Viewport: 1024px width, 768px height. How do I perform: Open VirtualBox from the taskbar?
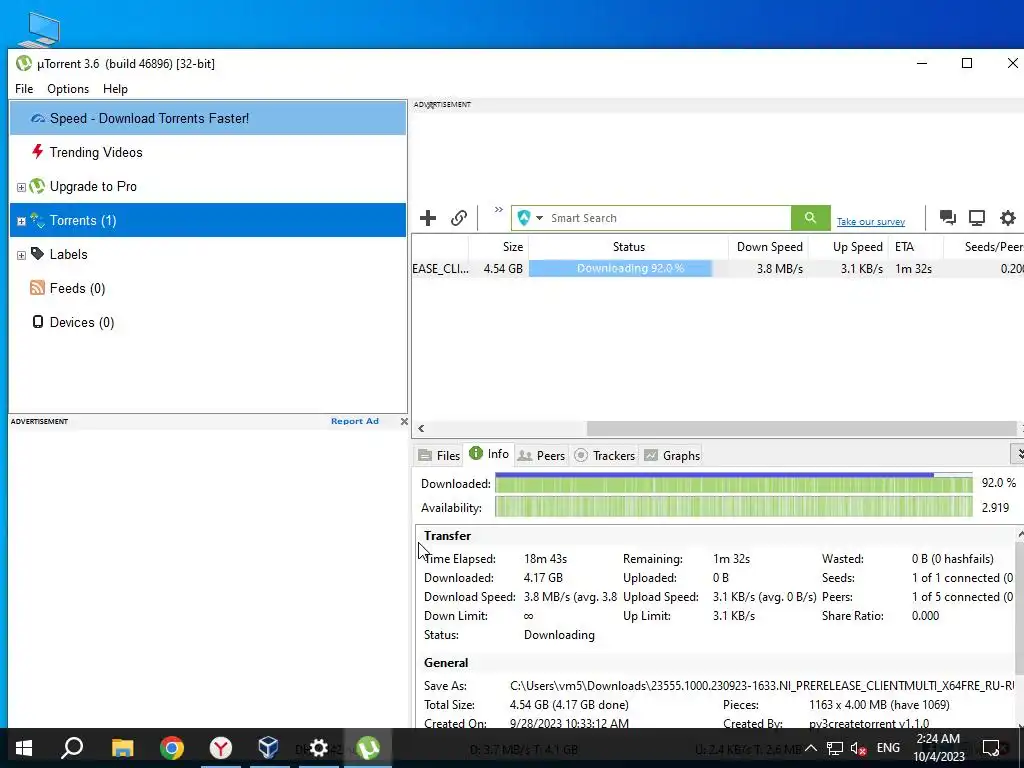click(x=268, y=748)
